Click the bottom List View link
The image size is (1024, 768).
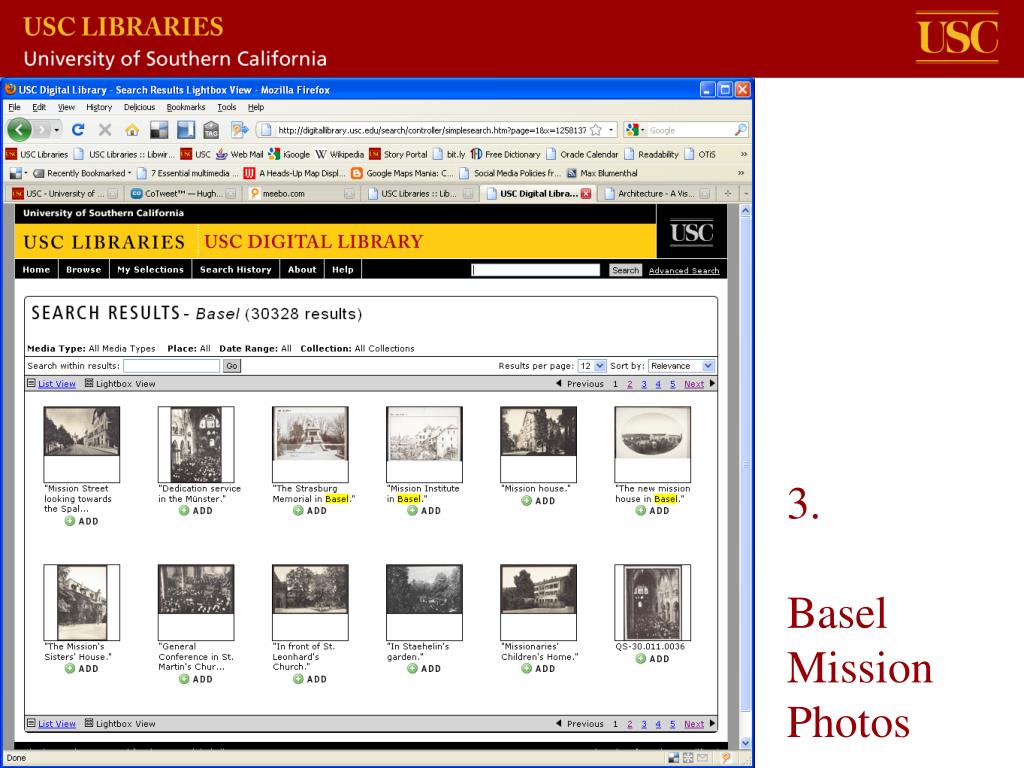56,724
